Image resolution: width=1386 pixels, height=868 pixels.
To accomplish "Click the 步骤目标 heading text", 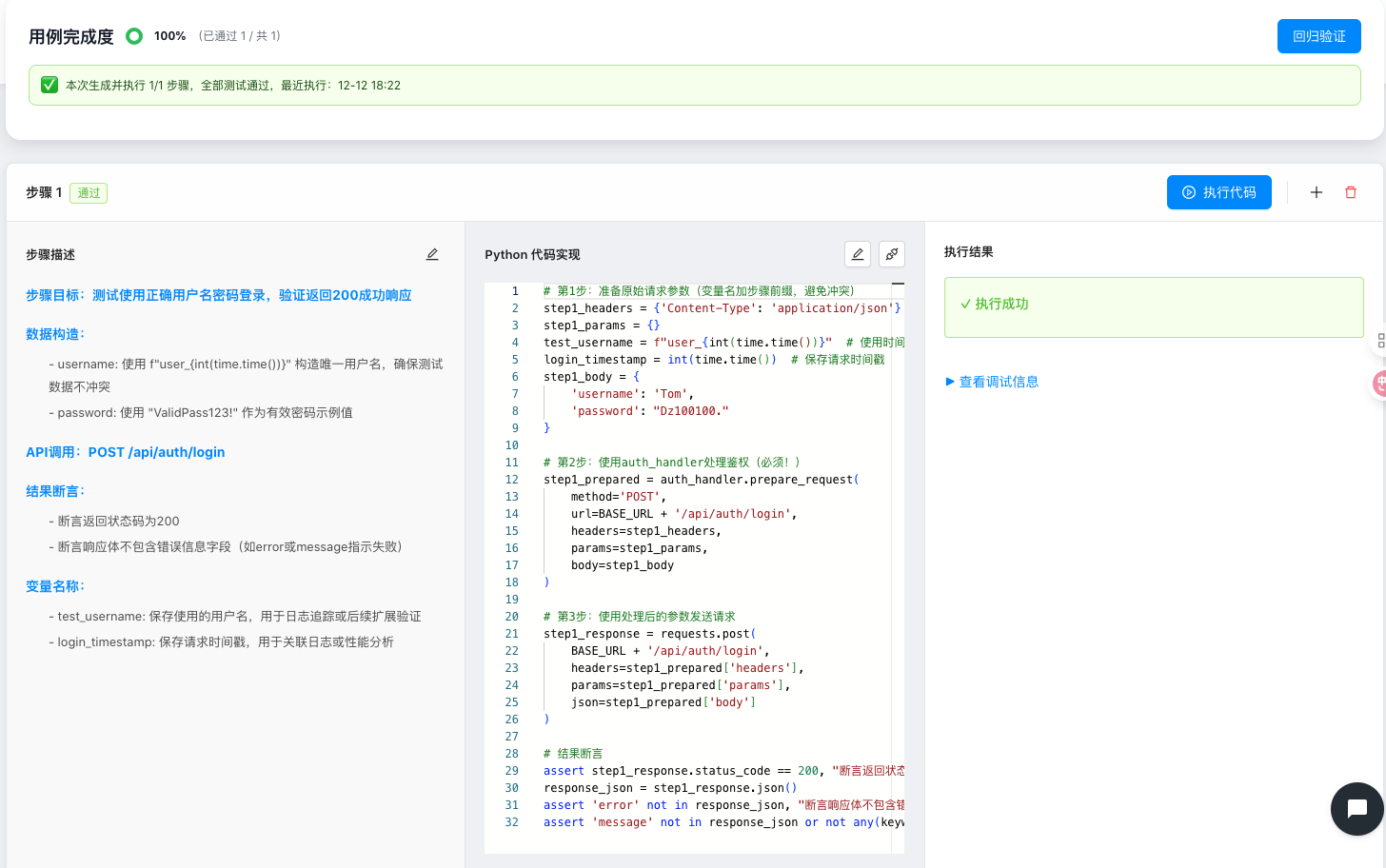I will [219, 295].
